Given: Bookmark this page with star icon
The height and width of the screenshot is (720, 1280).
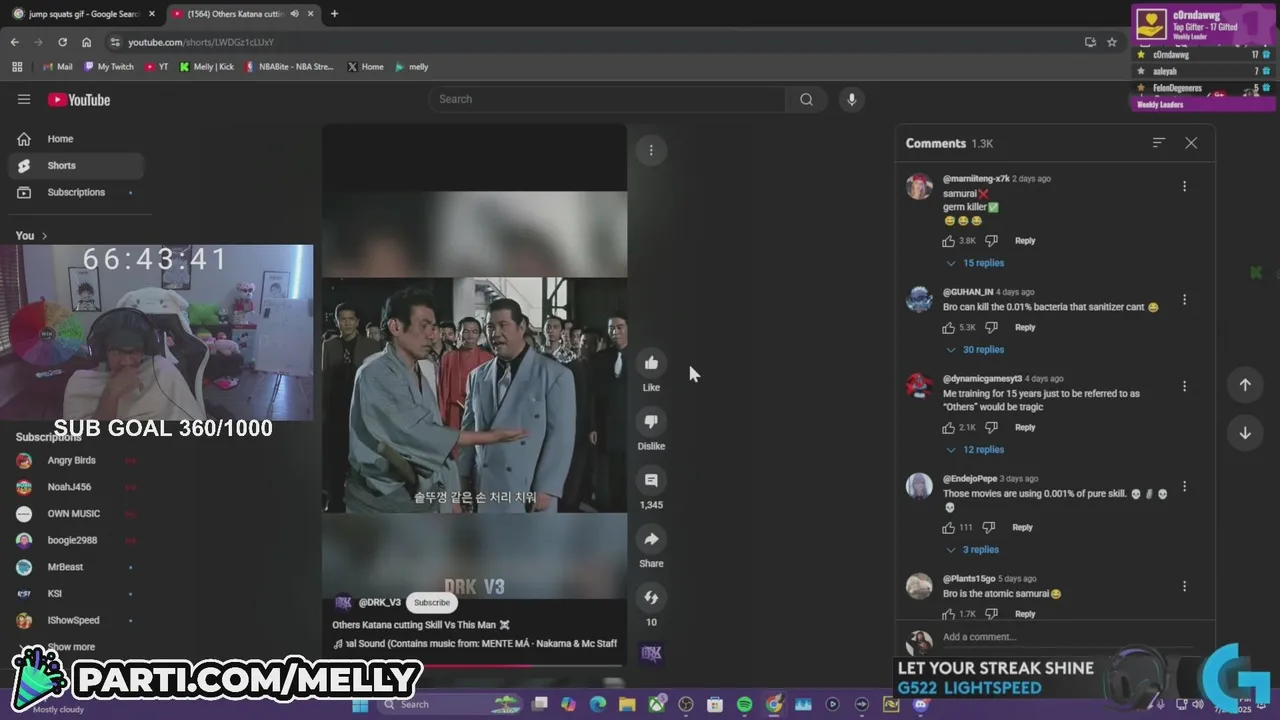Looking at the screenshot, I should coord(1112,42).
